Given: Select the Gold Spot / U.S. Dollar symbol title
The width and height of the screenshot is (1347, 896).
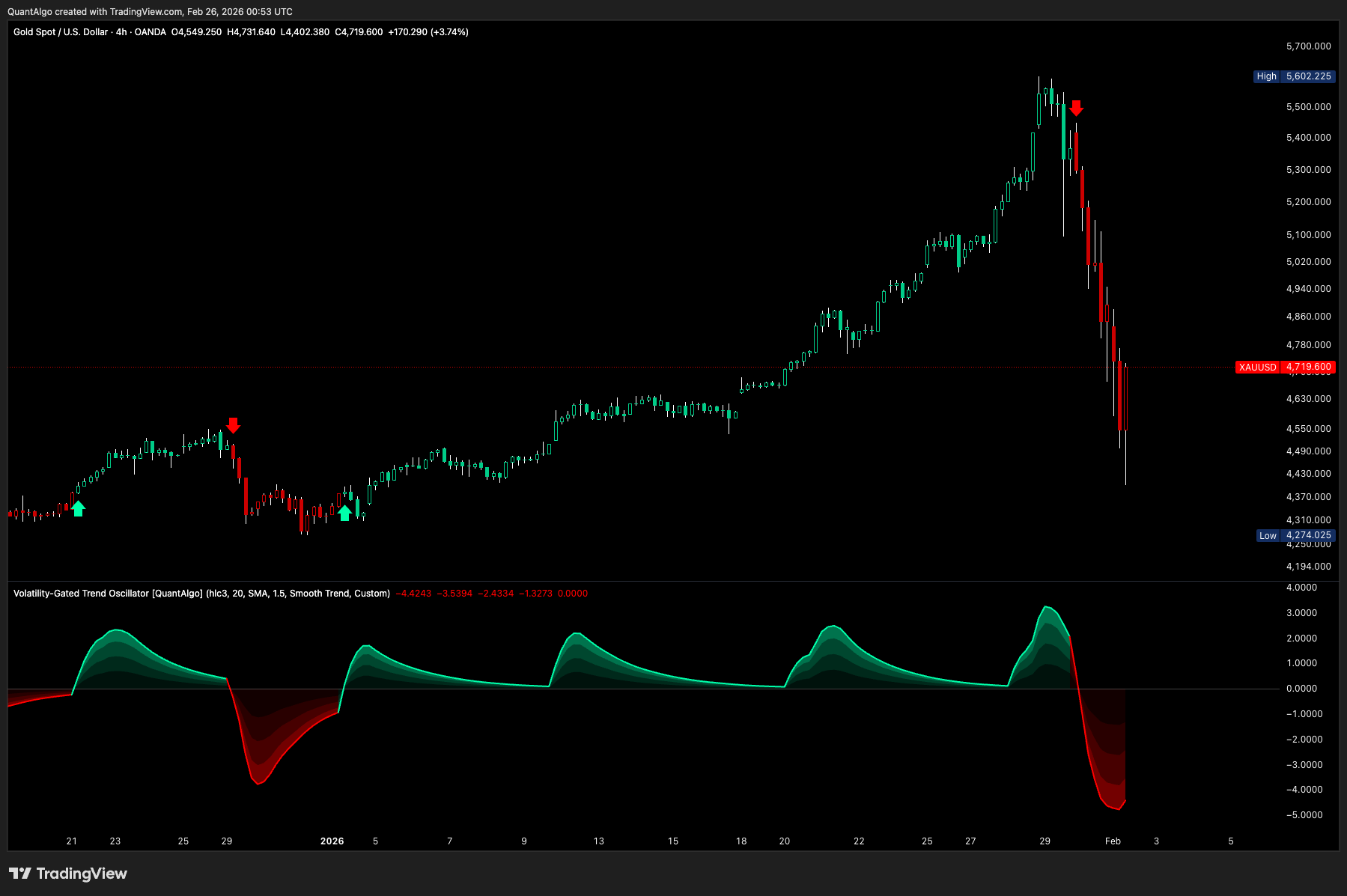Looking at the screenshot, I should click(61, 32).
